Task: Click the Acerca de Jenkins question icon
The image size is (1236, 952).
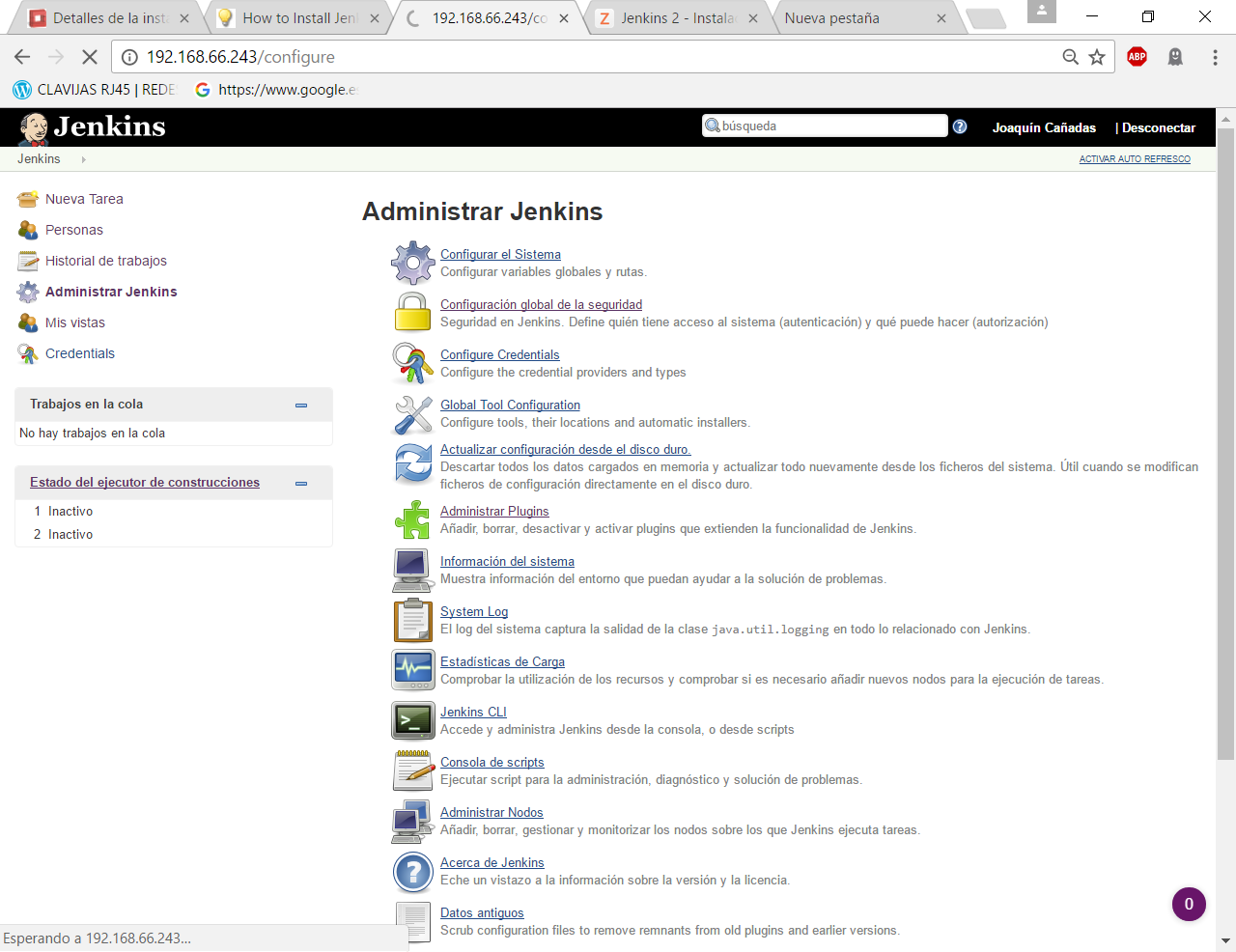Action: pos(413,872)
